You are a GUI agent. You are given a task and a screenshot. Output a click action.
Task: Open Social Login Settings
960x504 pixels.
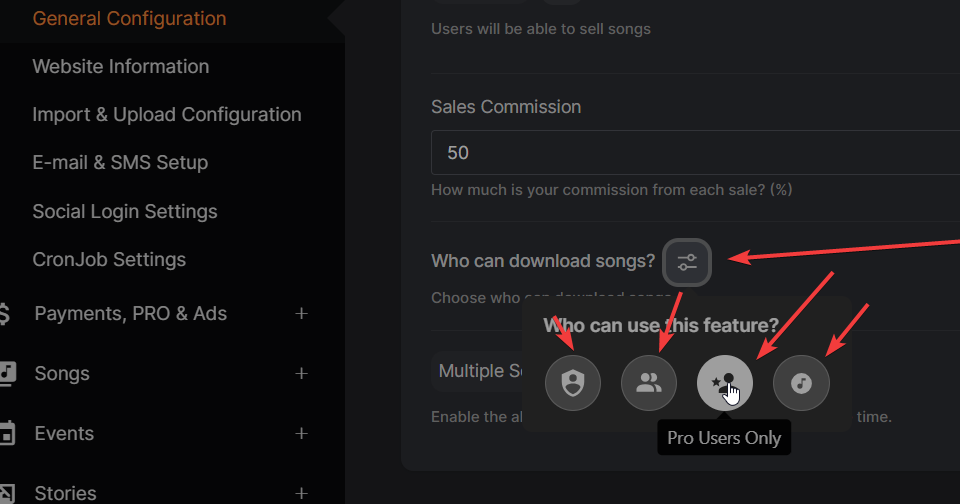tap(125, 211)
